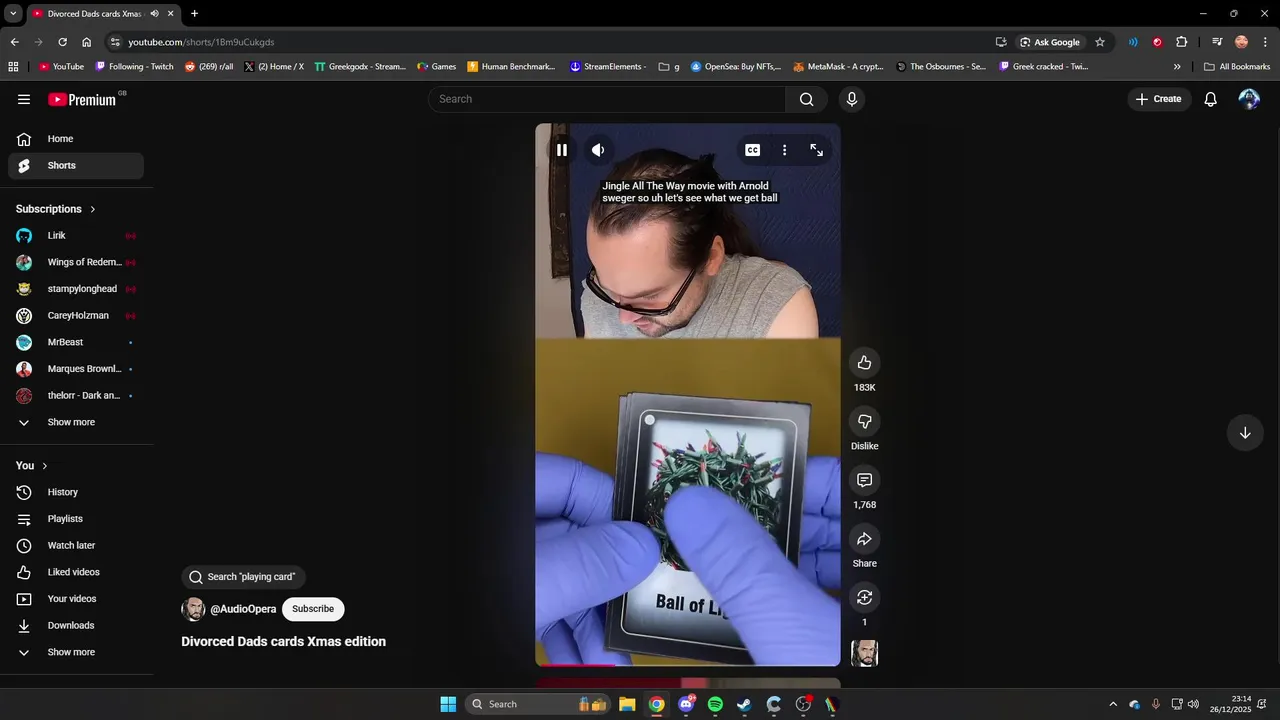Show more bookmarks overflow chevron

(1177, 67)
